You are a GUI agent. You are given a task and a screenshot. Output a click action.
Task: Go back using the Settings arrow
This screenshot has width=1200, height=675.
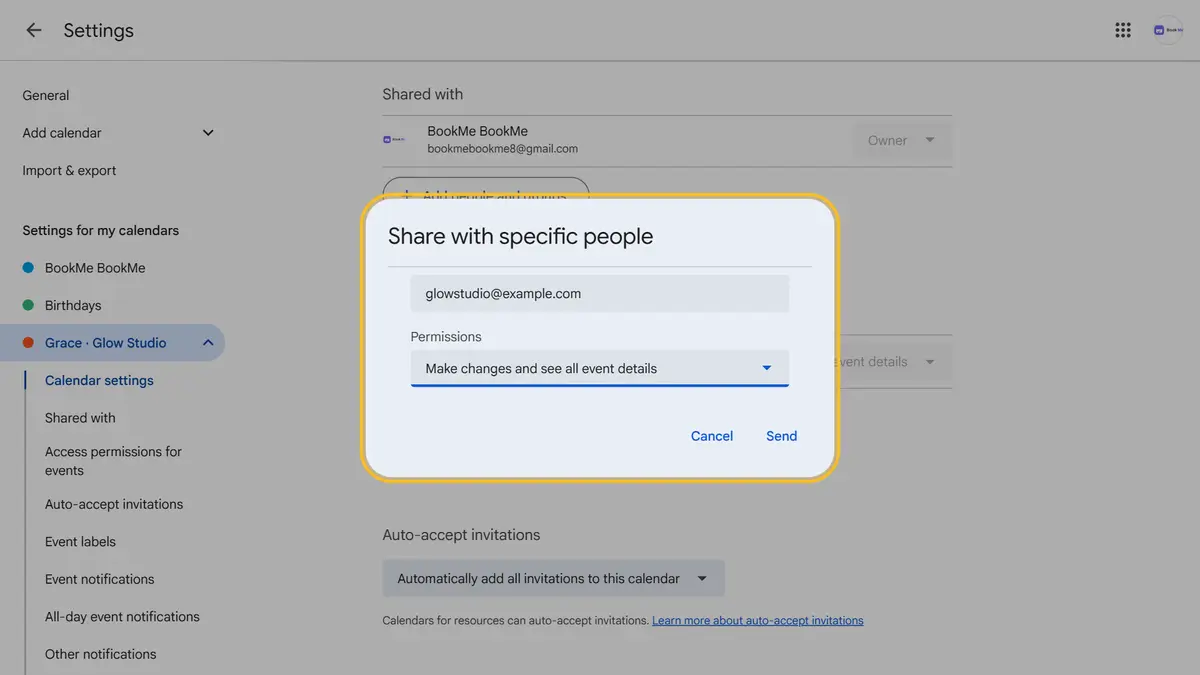[34, 30]
